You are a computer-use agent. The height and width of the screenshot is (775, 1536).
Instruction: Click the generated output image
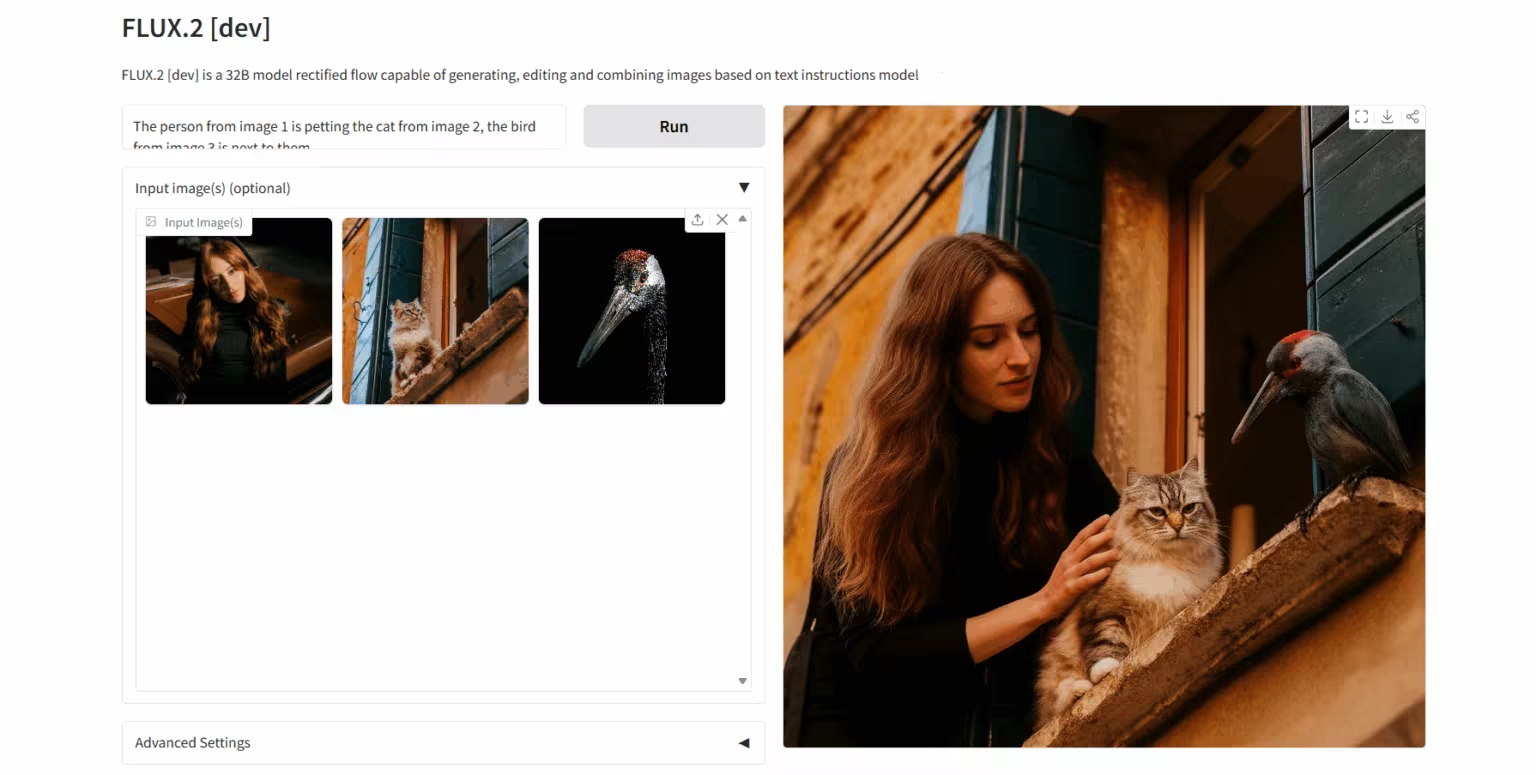(x=1103, y=427)
